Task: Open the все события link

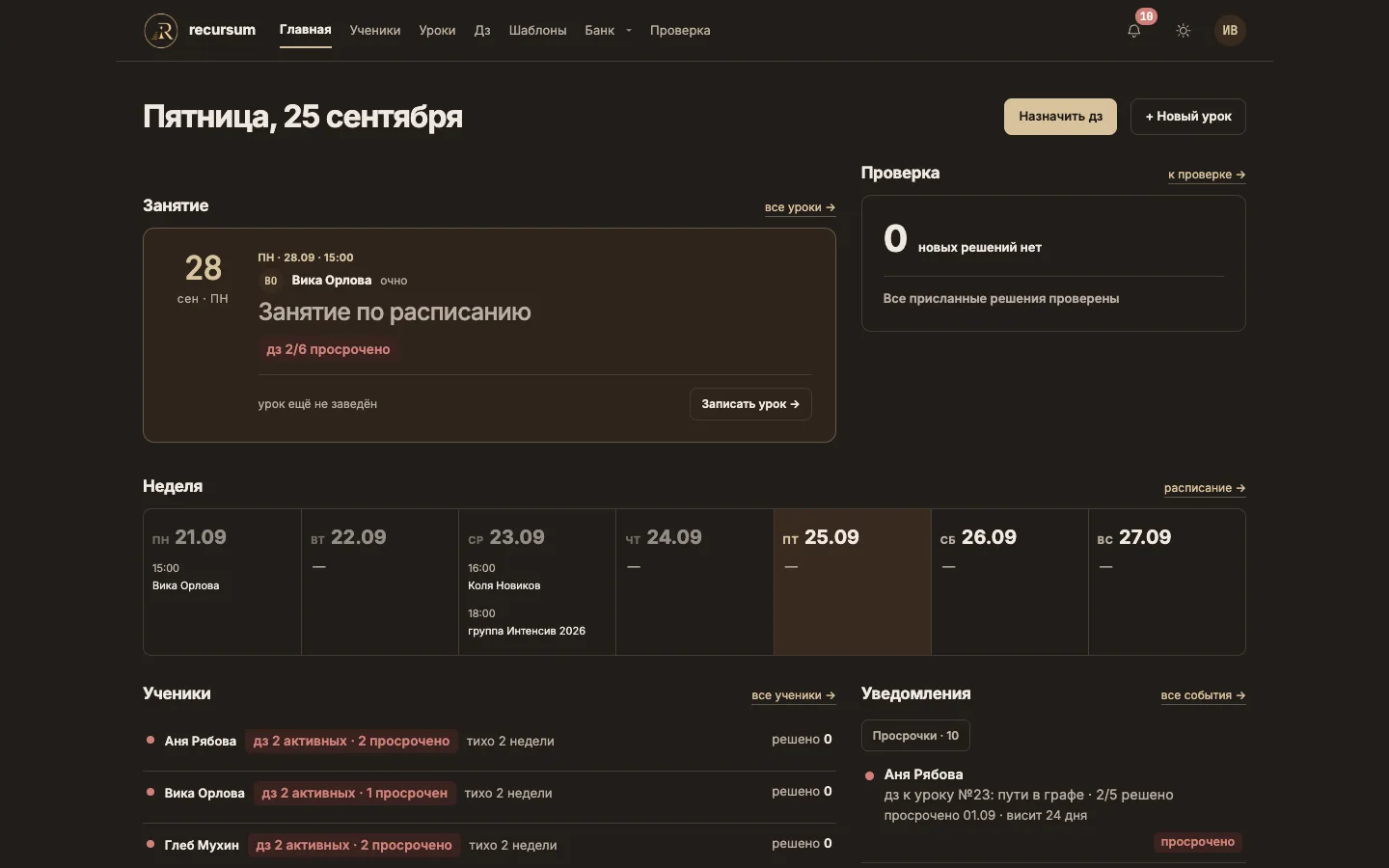Action: click(x=1203, y=695)
